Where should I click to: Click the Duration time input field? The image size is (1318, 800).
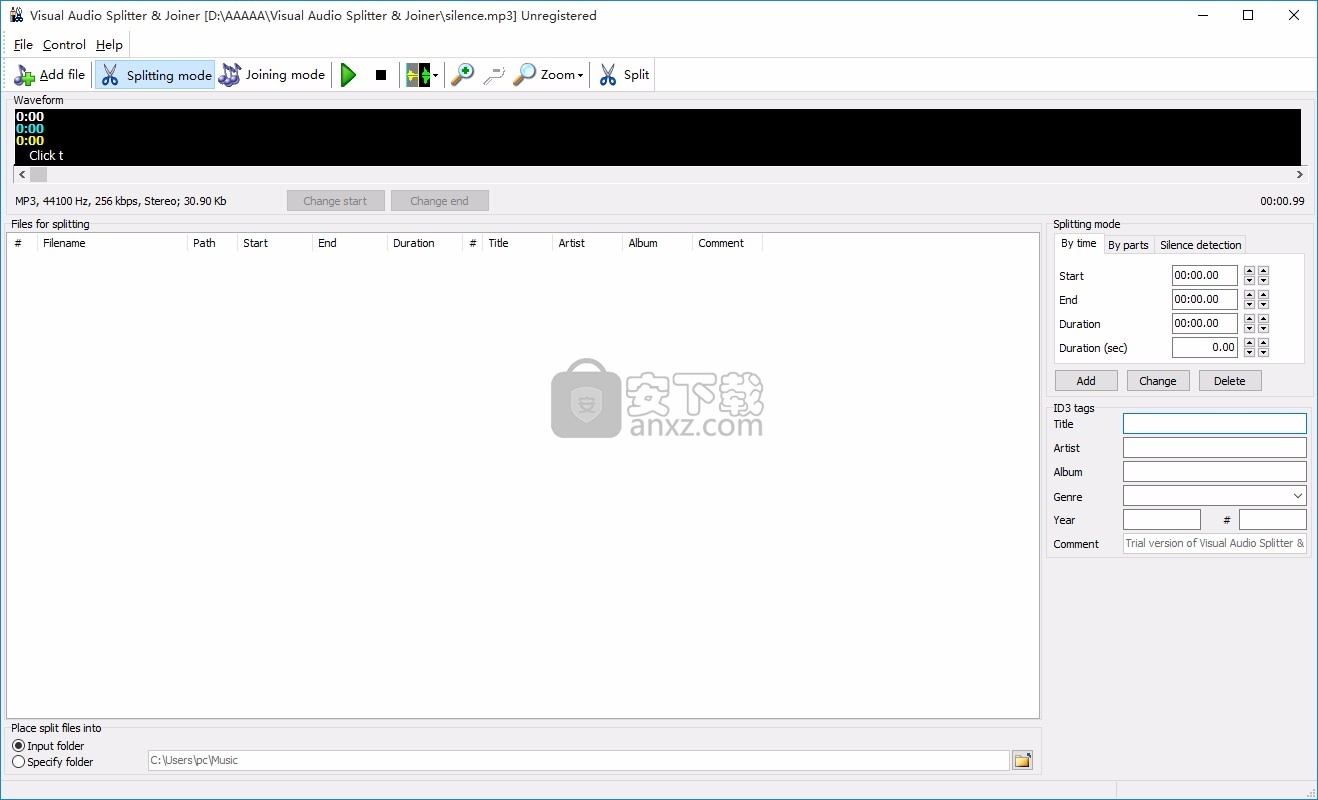tap(1205, 323)
